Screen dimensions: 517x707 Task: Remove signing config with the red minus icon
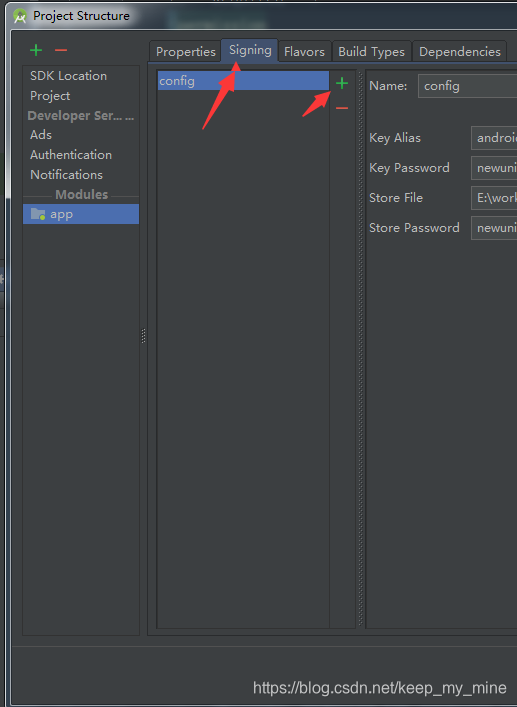click(x=342, y=108)
